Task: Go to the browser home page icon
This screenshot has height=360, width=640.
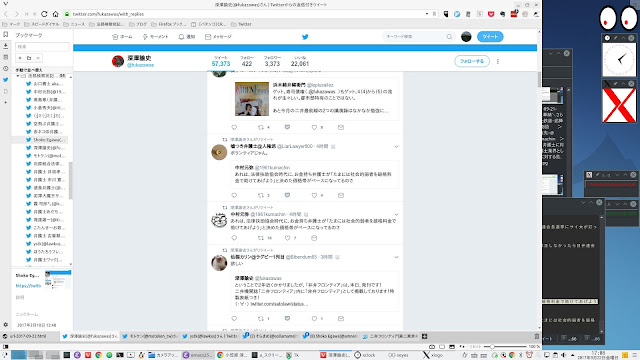Action: tap(56, 14)
